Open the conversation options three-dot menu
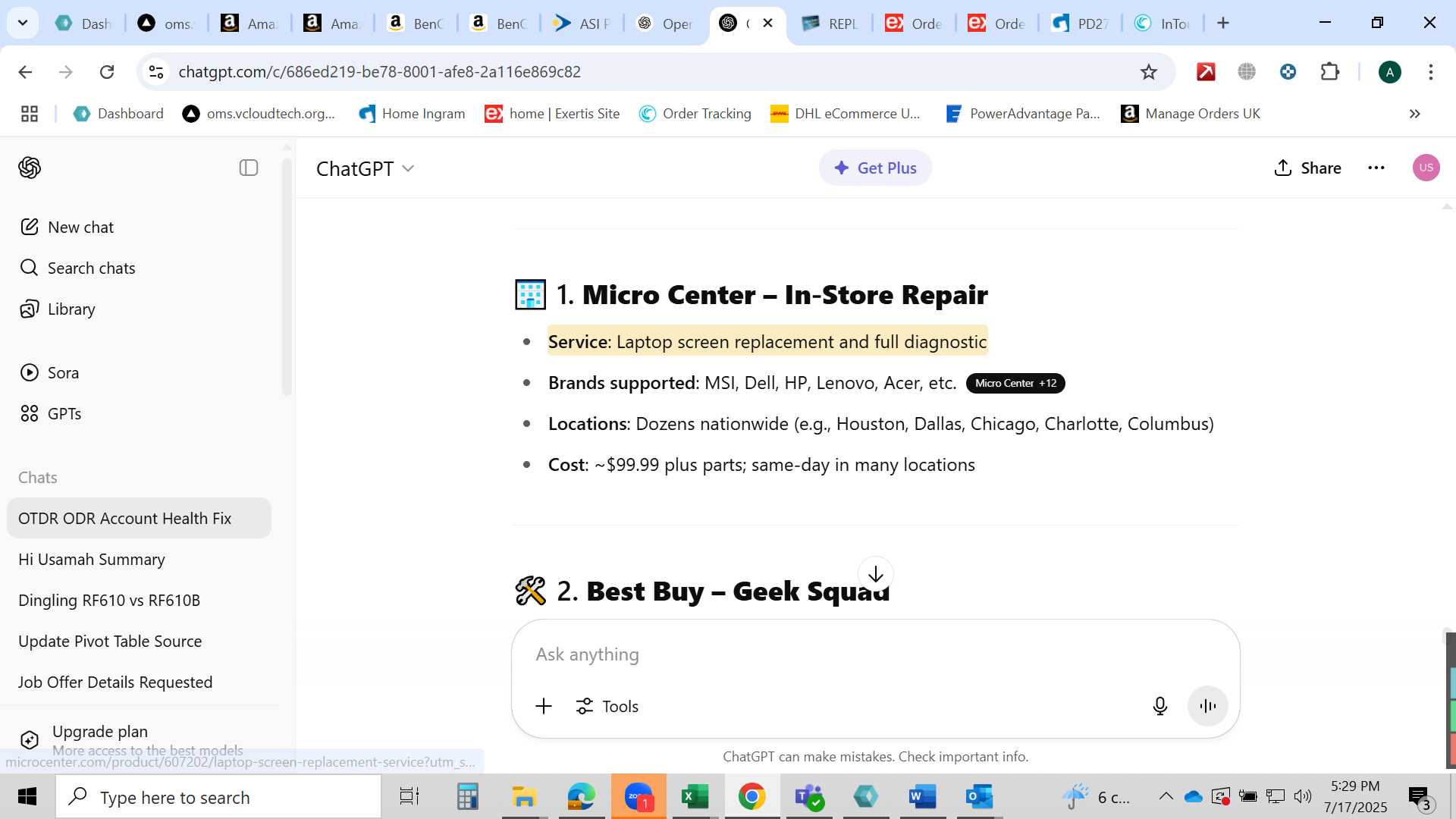 tap(1376, 168)
